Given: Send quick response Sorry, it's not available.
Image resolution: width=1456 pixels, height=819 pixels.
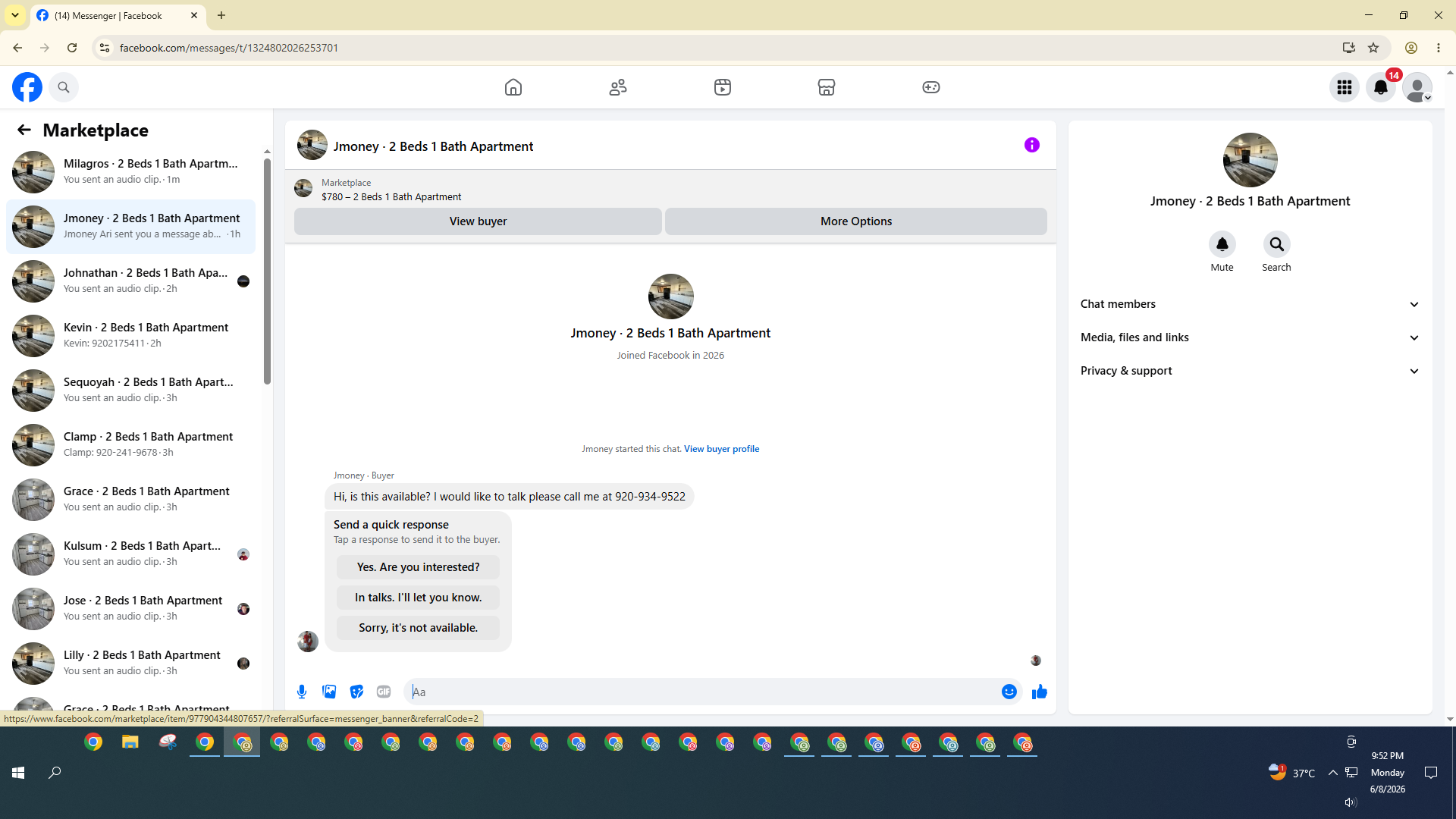Looking at the screenshot, I should click(x=418, y=628).
